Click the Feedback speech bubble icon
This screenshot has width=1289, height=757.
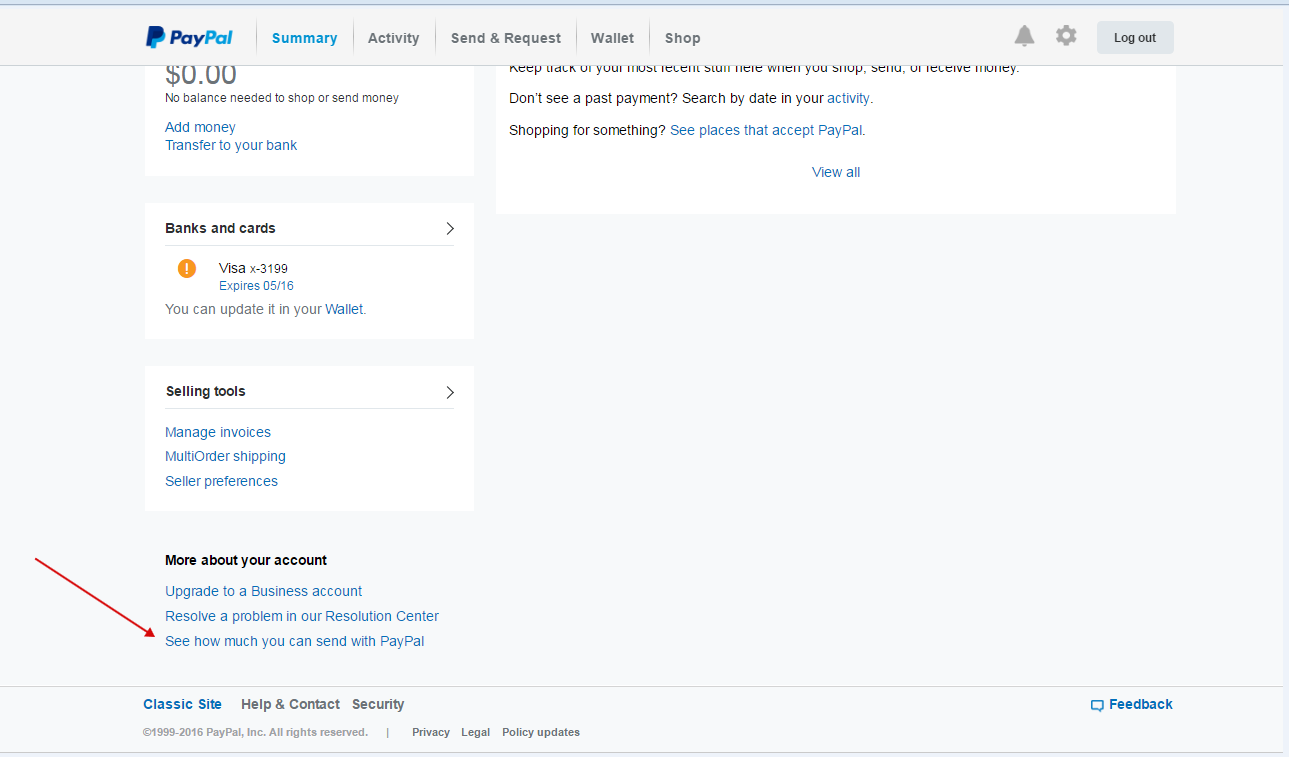coord(1097,705)
